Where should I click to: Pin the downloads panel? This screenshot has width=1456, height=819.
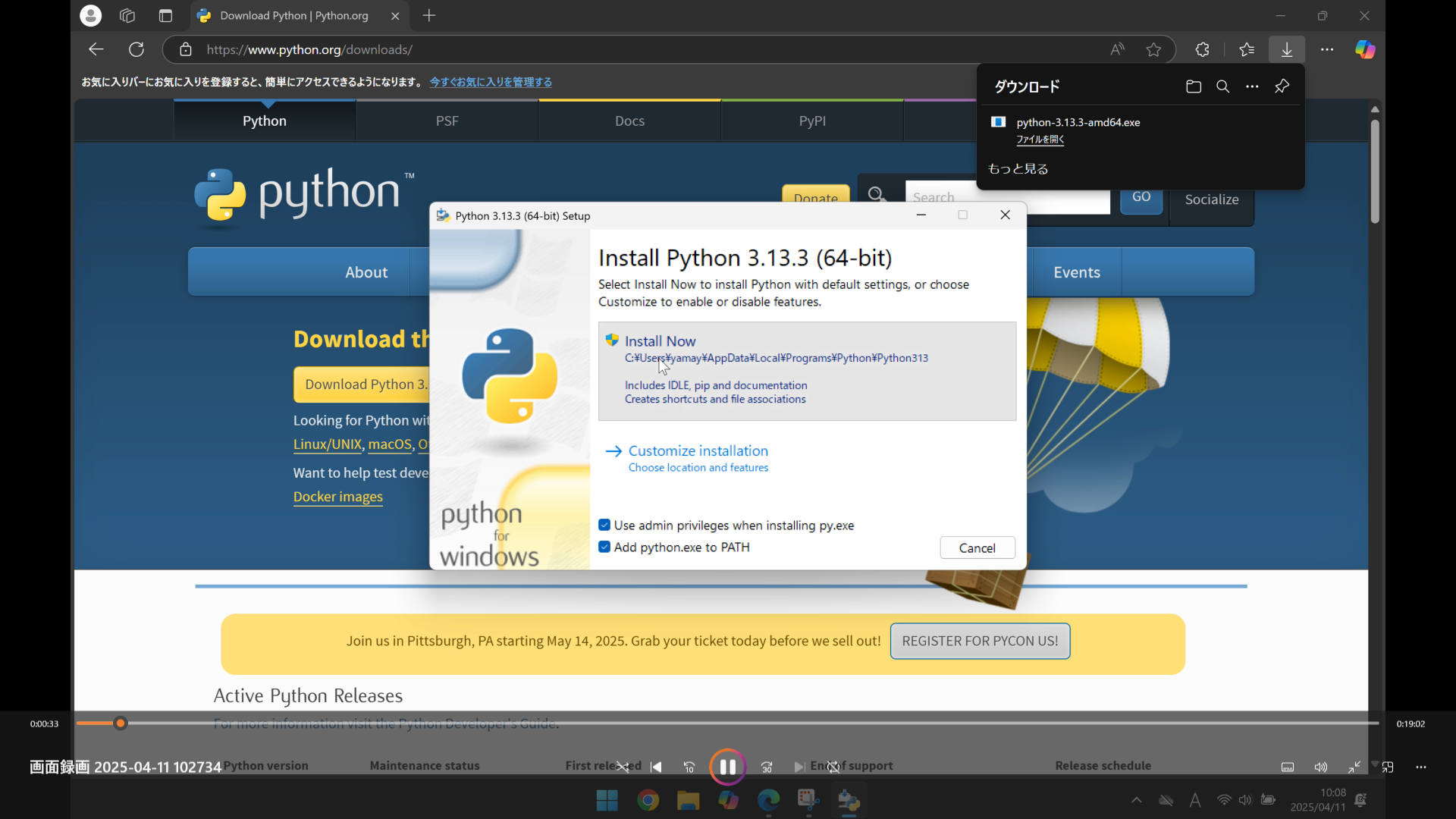(x=1282, y=86)
